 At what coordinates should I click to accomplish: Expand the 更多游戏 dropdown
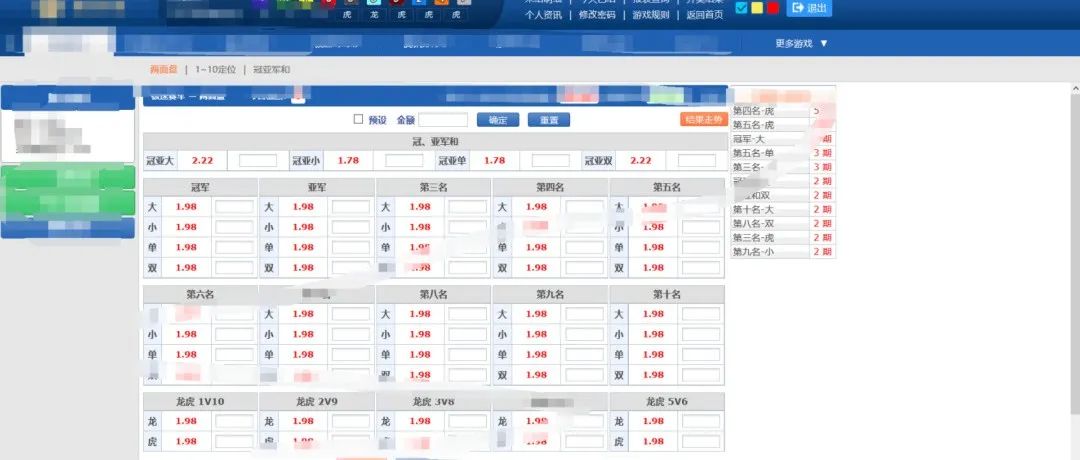point(802,43)
